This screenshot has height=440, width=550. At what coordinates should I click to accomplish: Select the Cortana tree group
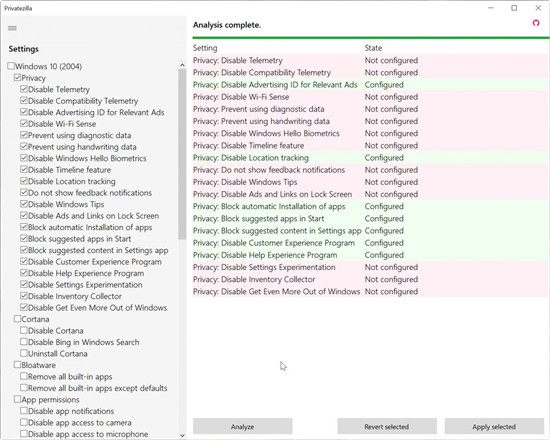tap(35, 319)
